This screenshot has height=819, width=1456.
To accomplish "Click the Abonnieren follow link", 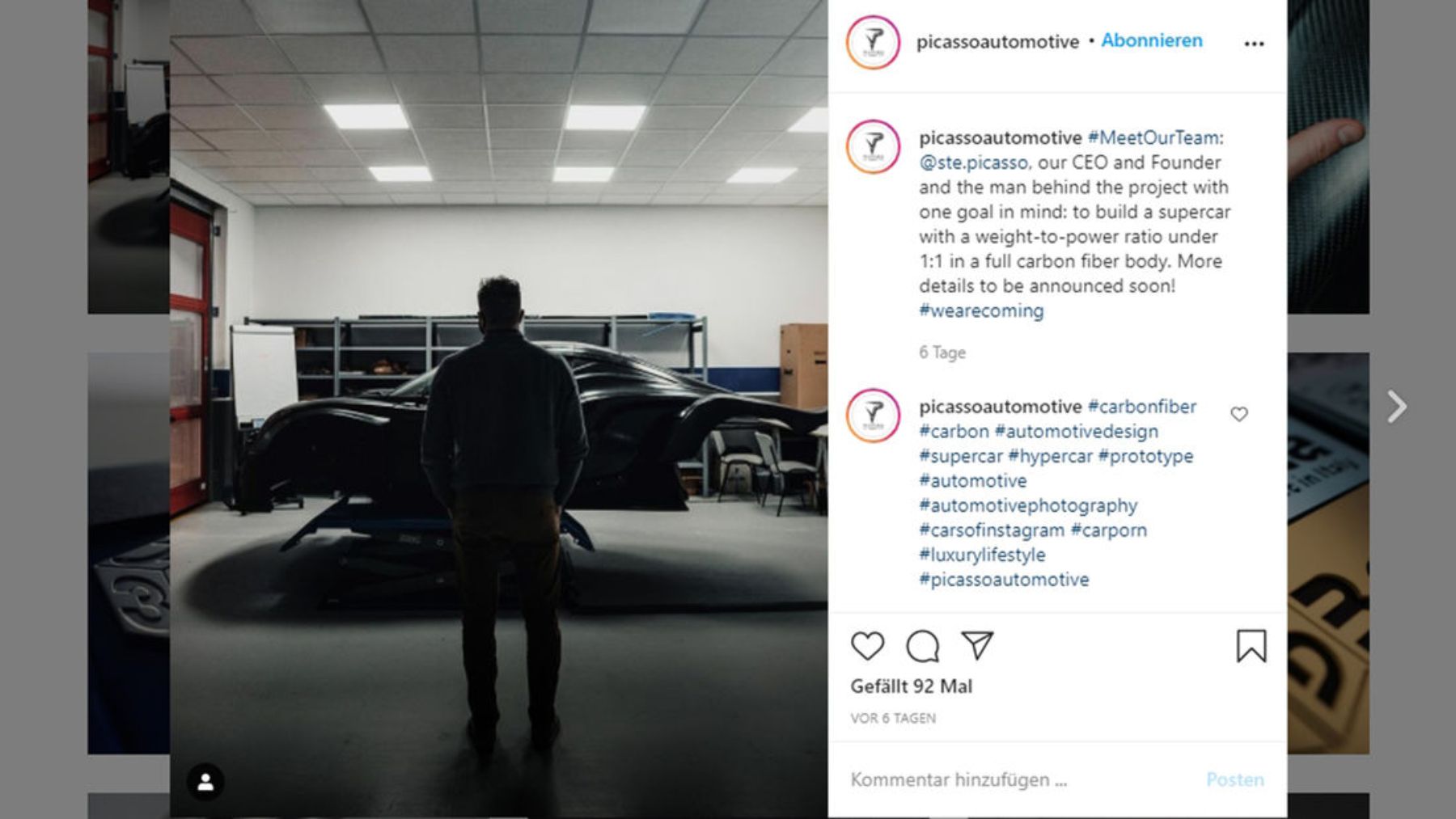I will pos(1151,40).
